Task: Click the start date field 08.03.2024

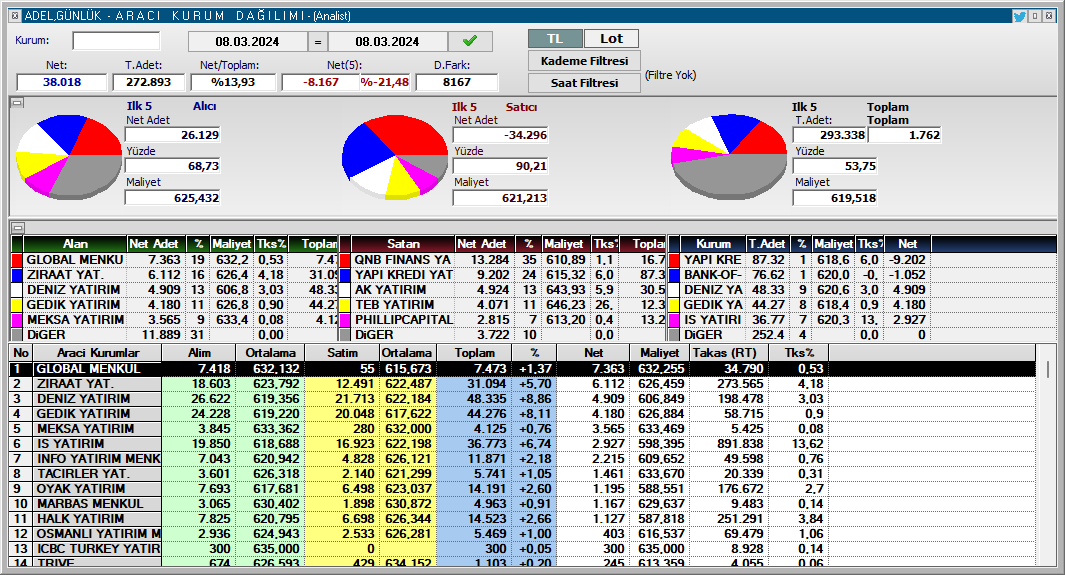Action: (x=247, y=41)
